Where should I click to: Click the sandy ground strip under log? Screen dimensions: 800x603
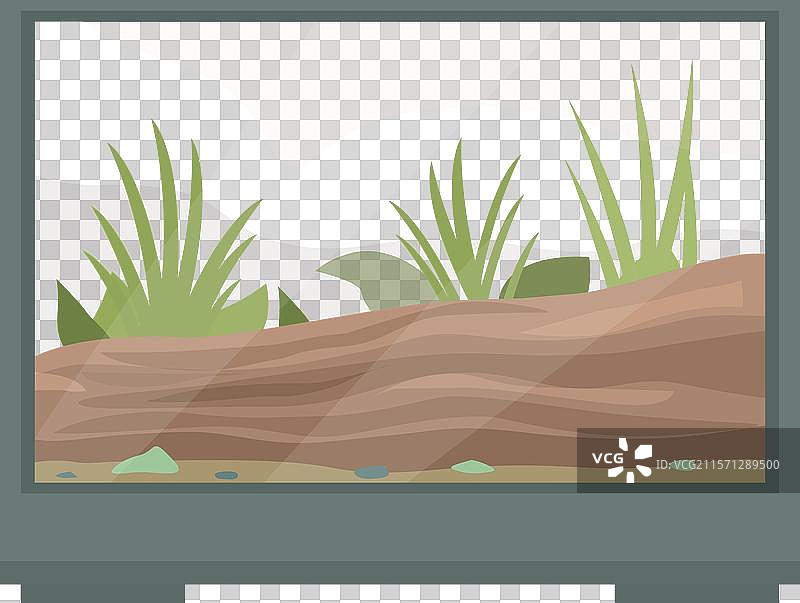point(300,472)
